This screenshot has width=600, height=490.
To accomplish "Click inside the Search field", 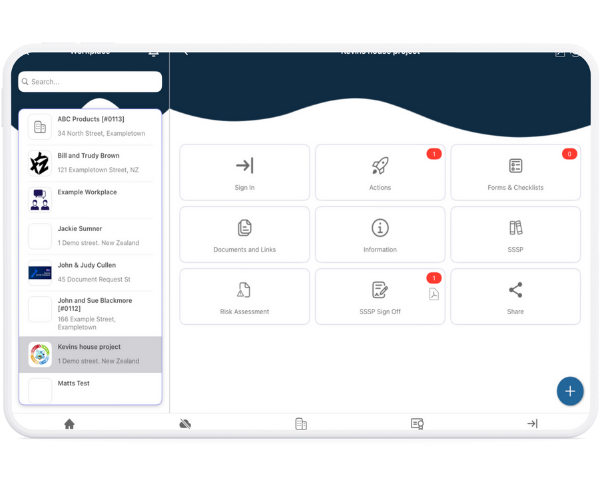I will pyautogui.click(x=90, y=81).
